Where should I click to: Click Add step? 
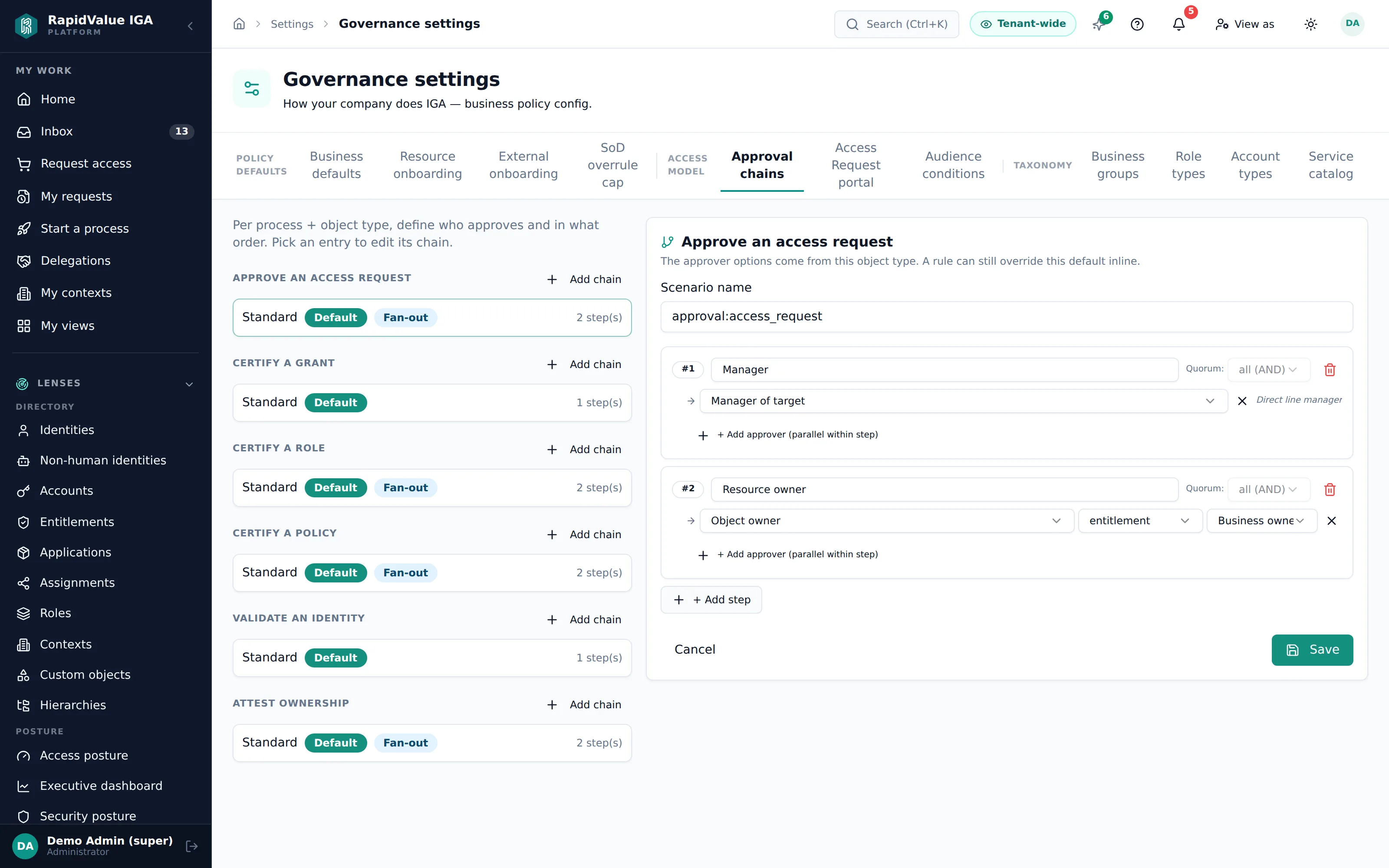[711, 600]
